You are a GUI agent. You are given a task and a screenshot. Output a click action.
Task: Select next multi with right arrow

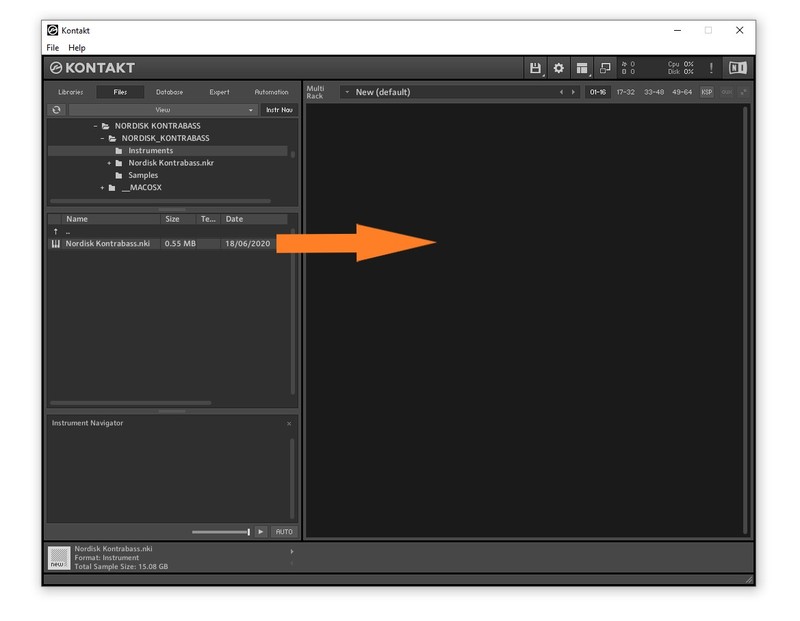(x=573, y=92)
